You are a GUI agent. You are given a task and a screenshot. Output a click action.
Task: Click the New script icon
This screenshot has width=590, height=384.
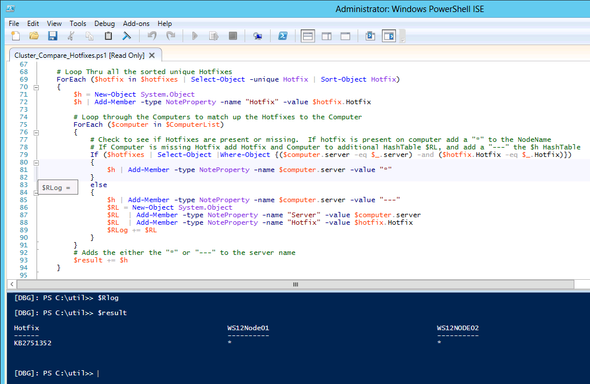15,36
